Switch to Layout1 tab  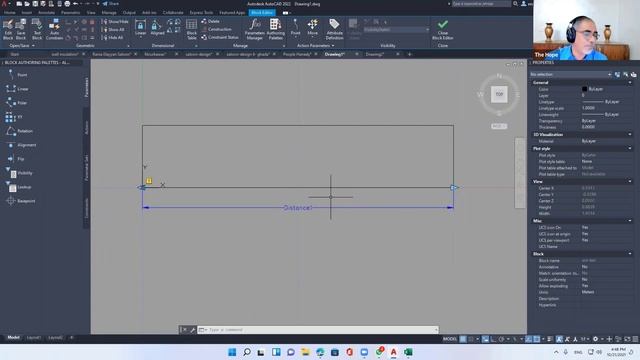pos(33,338)
